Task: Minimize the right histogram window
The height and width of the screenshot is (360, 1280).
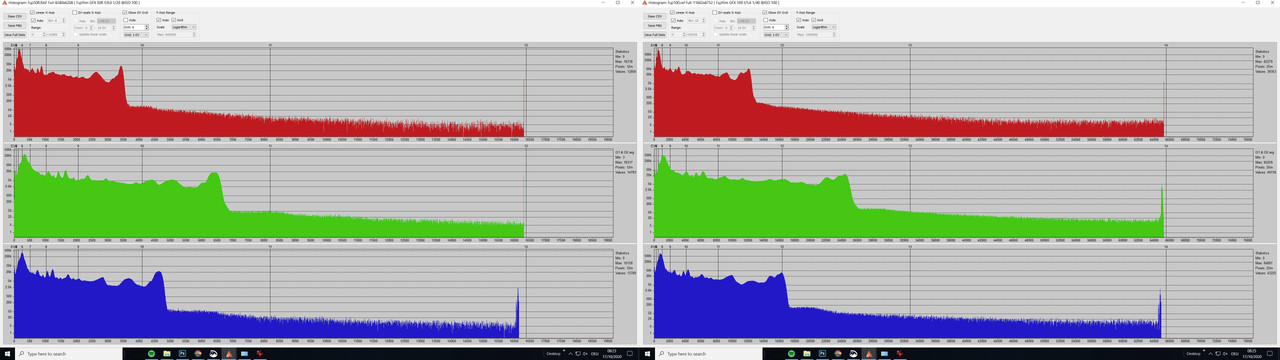Action: point(1243,3)
